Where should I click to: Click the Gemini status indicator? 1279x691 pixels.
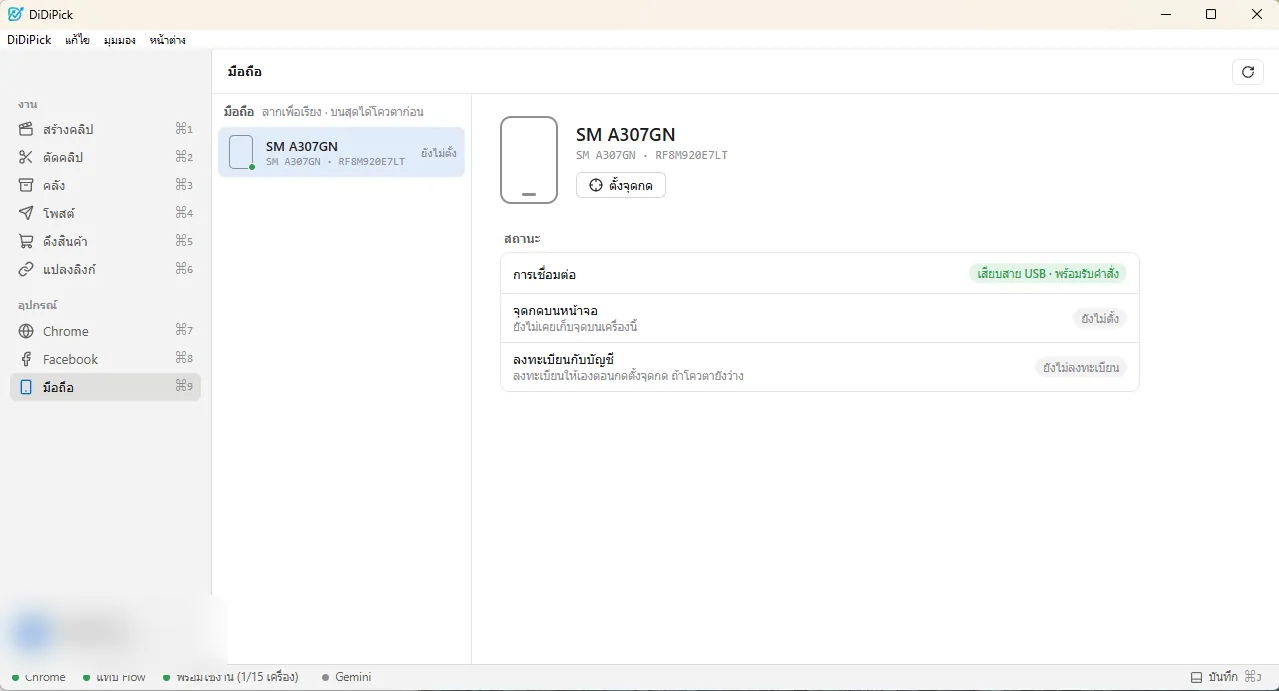click(346, 677)
